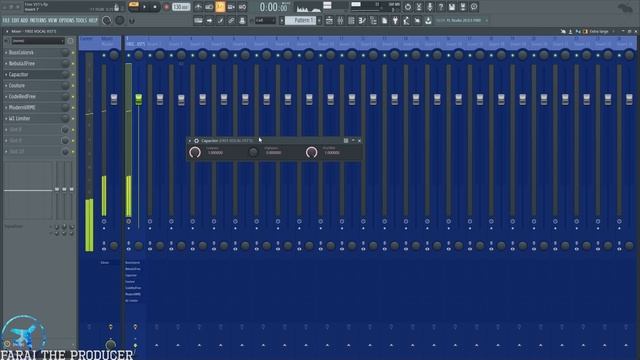Open the Capacitor plugin window menu arrow
This screenshot has height=360, width=640.
190,141
